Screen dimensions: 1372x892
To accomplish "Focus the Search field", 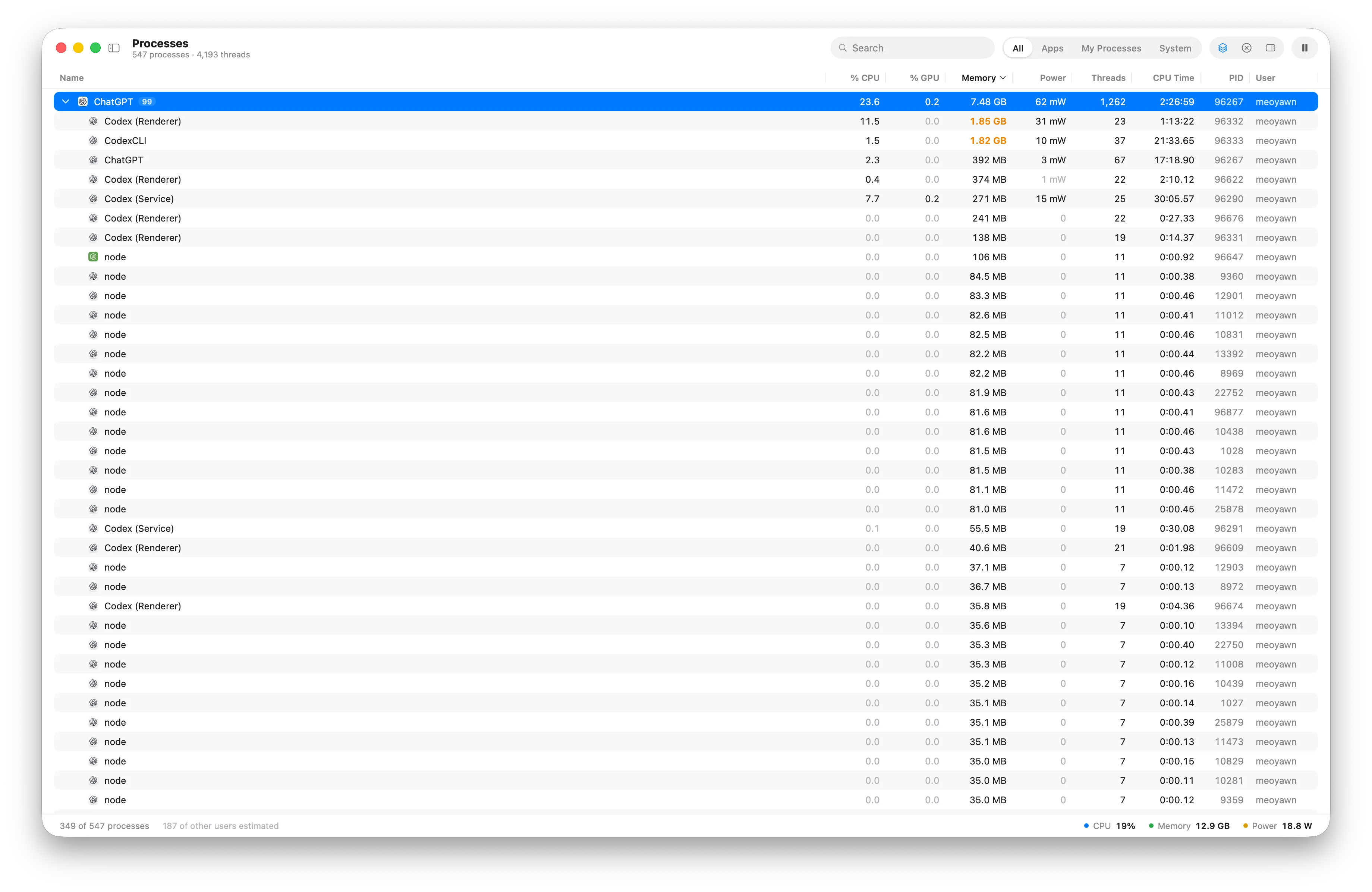I will tap(913, 48).
